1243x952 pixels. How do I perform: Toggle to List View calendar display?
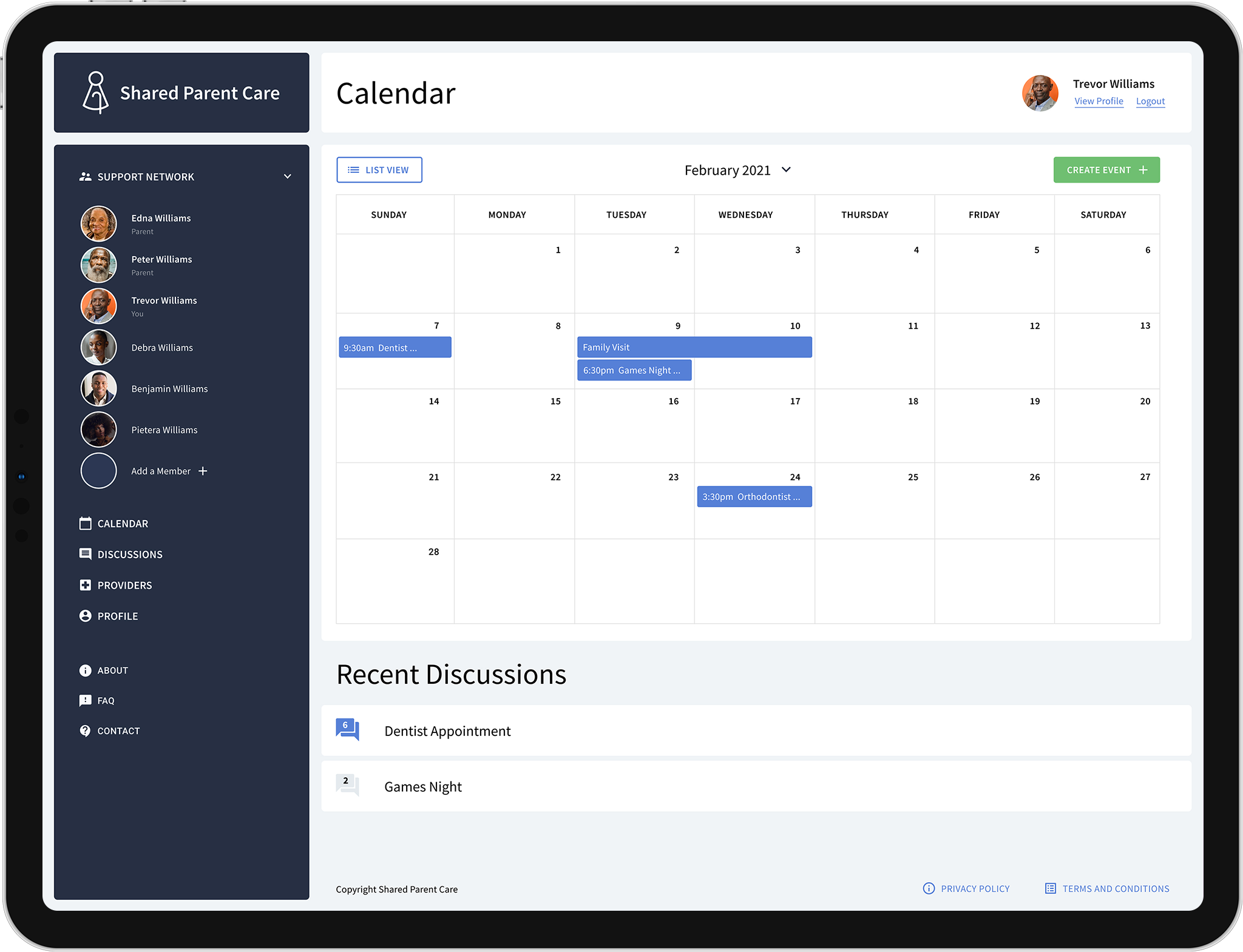[379, 169]
